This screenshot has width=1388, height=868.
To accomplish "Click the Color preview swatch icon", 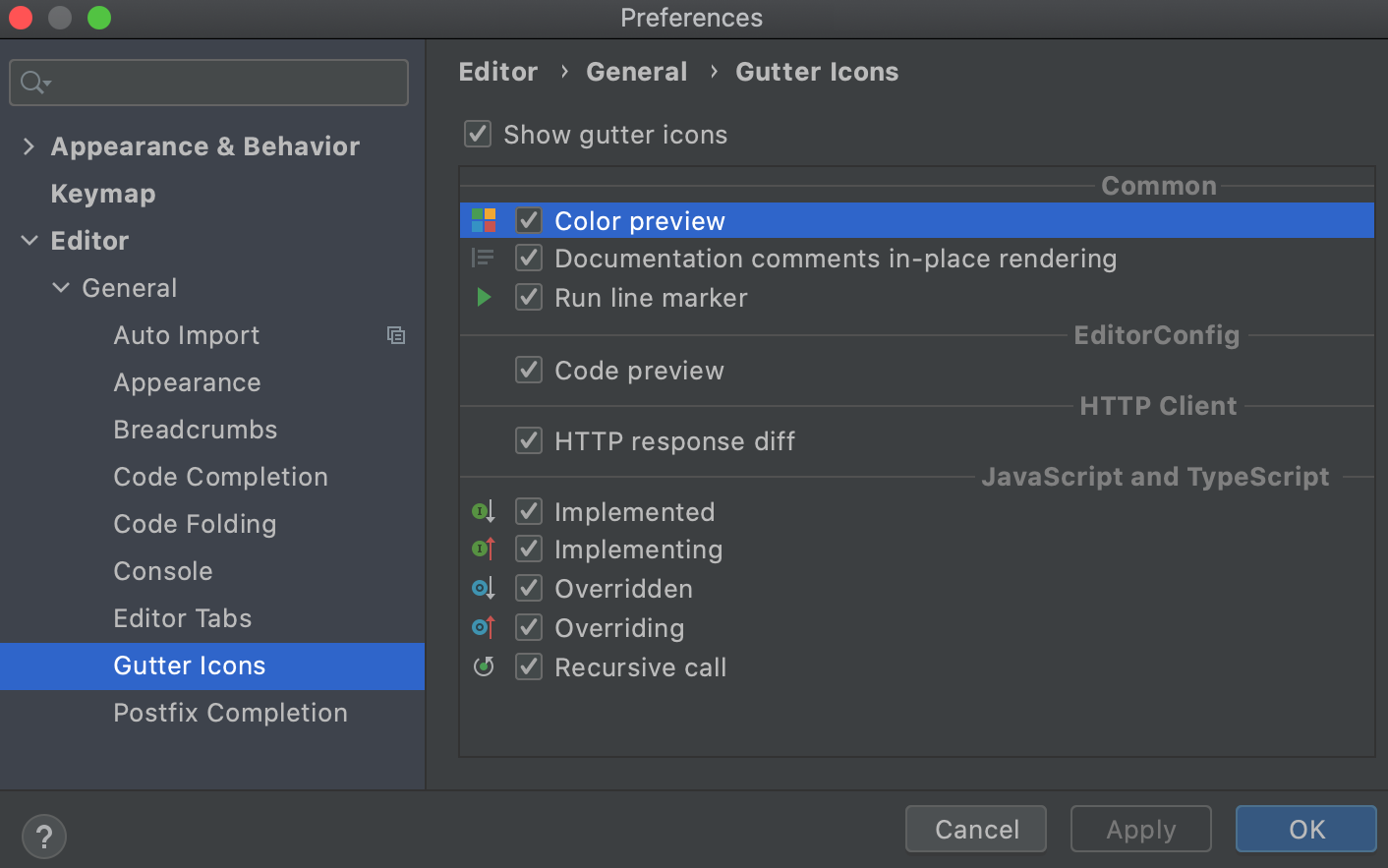I will (x=484, y=220).
